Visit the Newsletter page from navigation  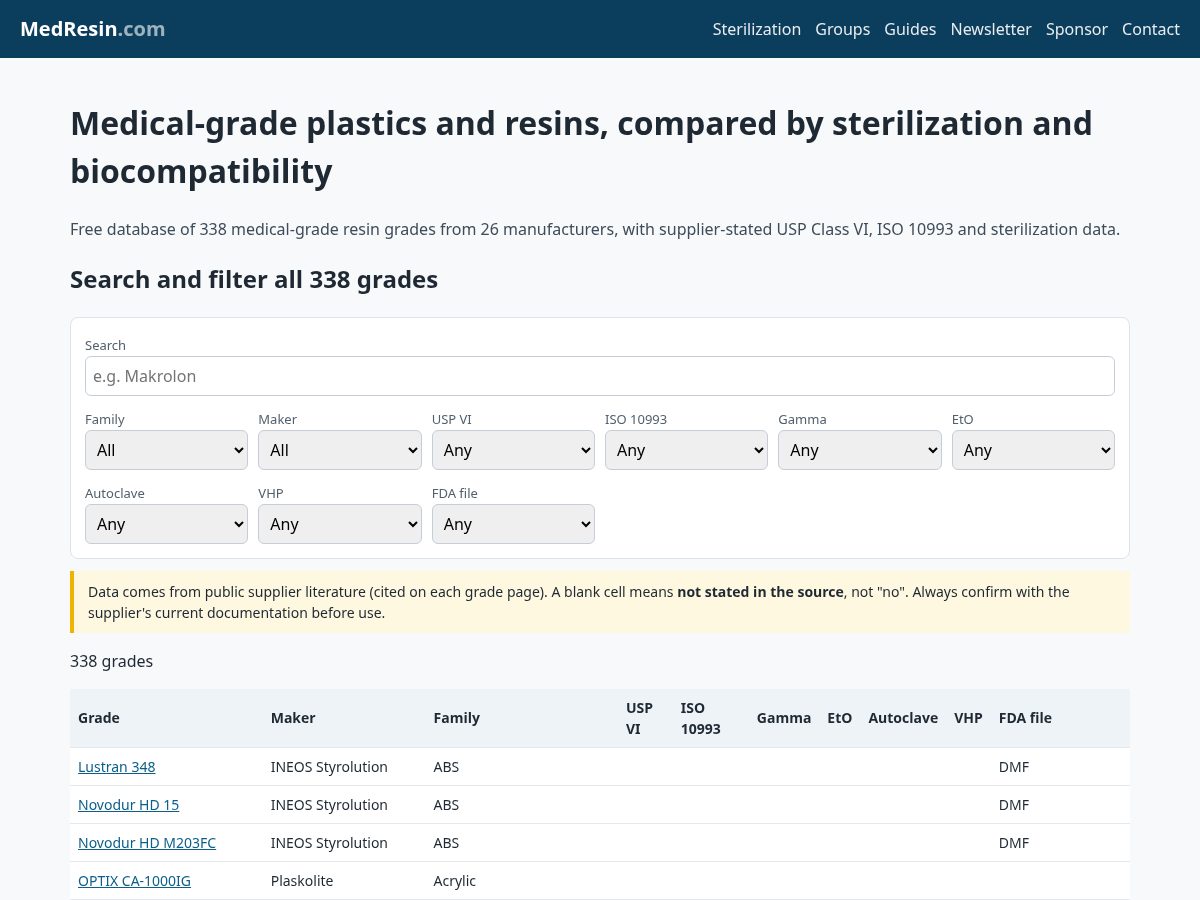pyautogui.click(x=991, y=29)
